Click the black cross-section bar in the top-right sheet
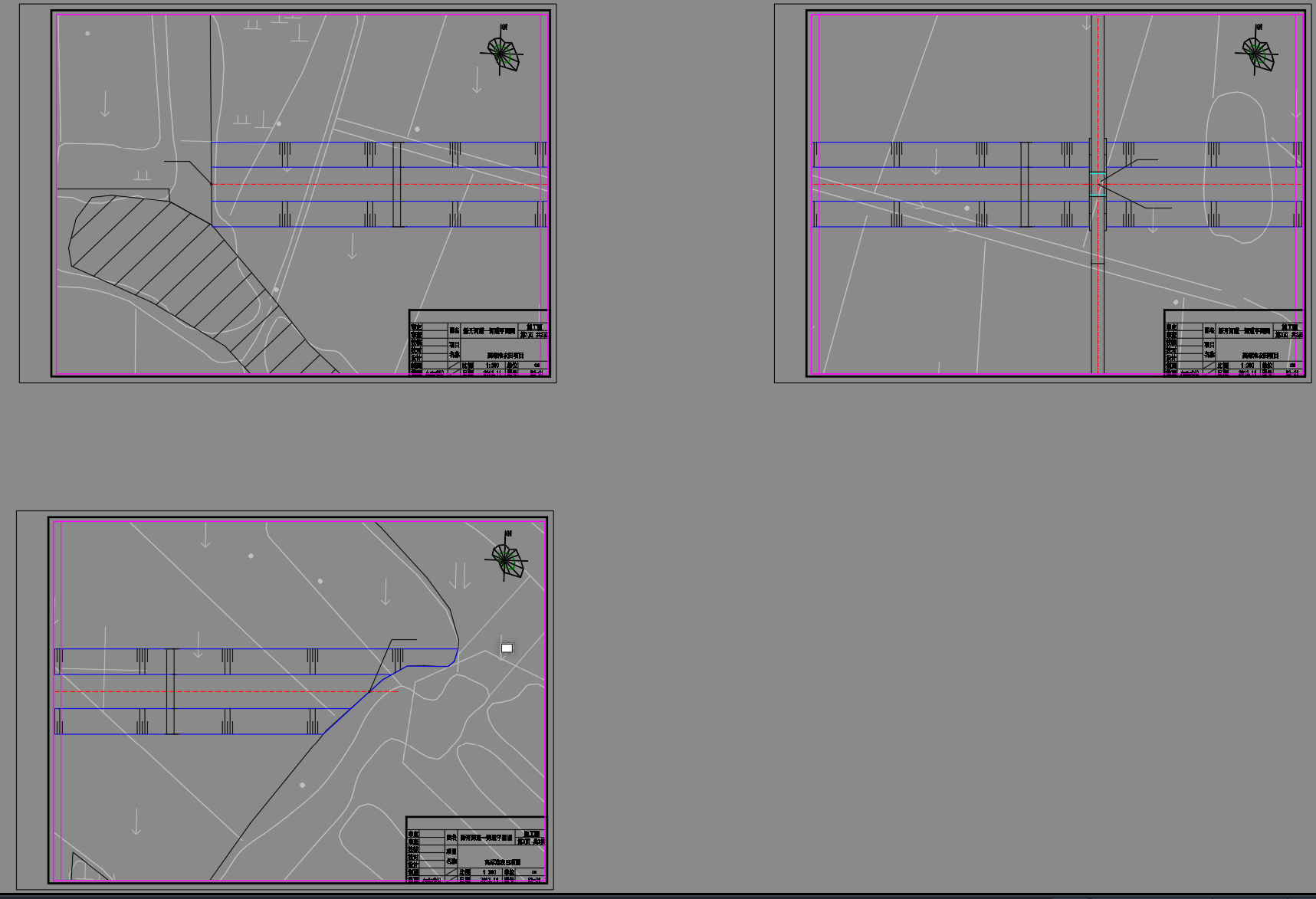The image size is (1316, 899). 1025,185
